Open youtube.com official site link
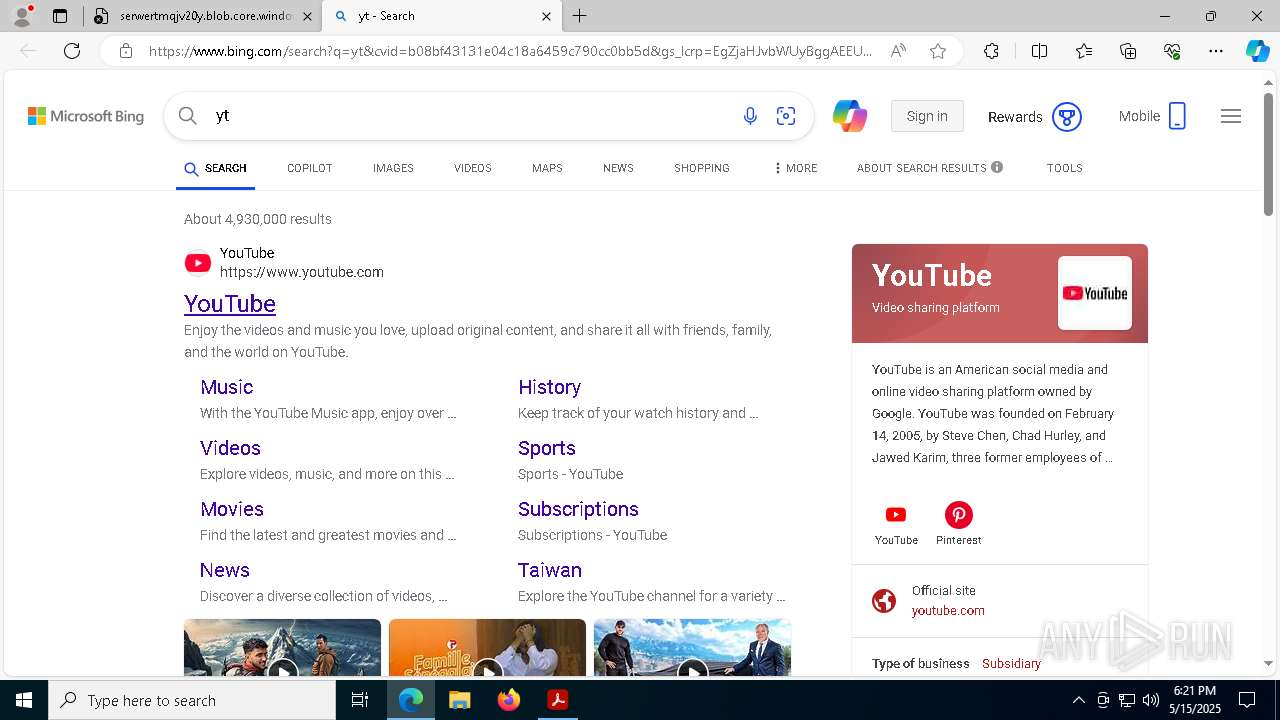This screenshot has width=1280, height=720. 948,611
